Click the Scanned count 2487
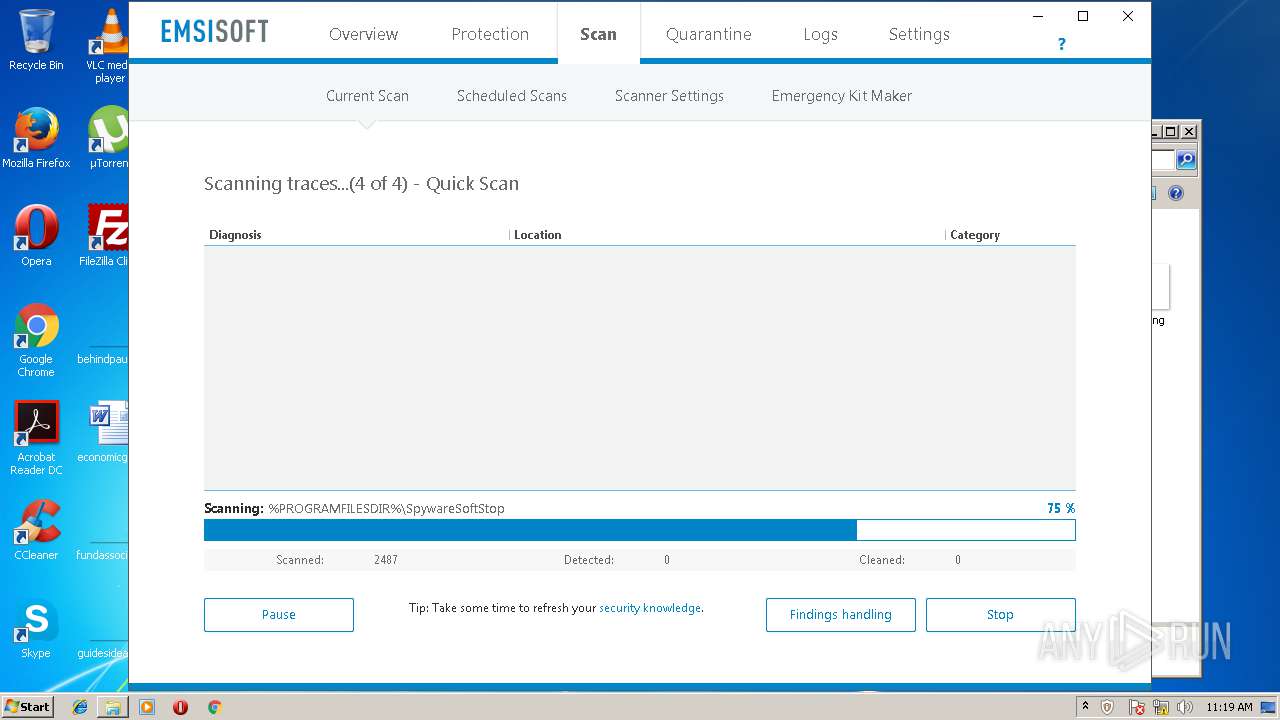 click(x=386, y=560)
